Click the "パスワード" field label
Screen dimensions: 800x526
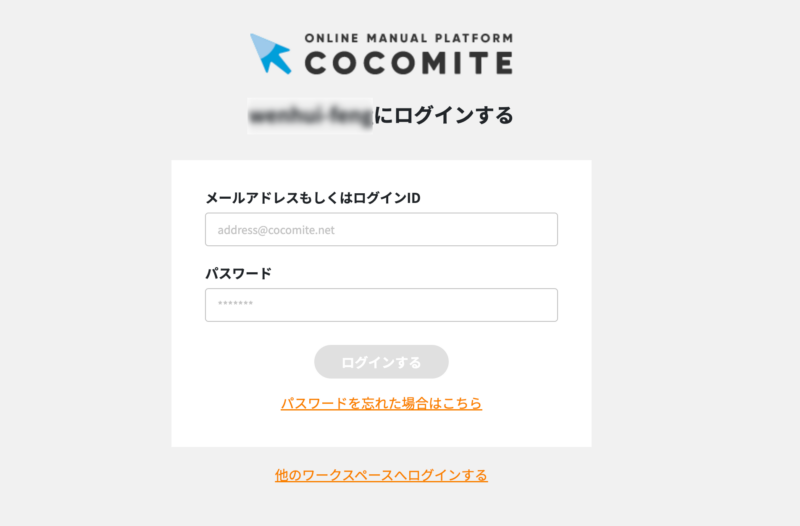point(238,273)
